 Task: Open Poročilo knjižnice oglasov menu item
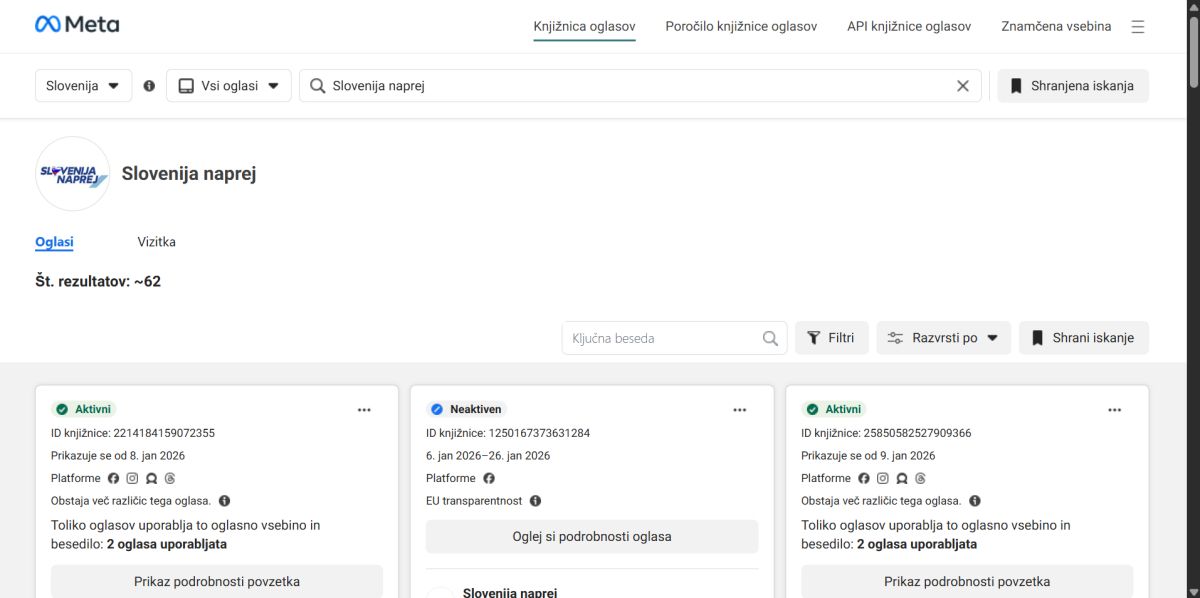tap(741, 27)
